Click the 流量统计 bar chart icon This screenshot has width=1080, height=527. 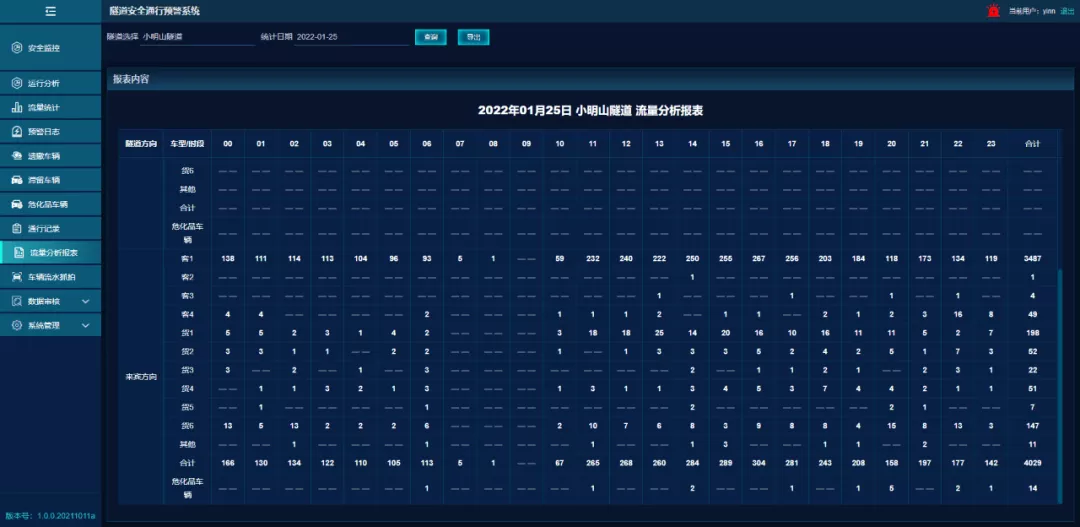[x=17, y=107]
